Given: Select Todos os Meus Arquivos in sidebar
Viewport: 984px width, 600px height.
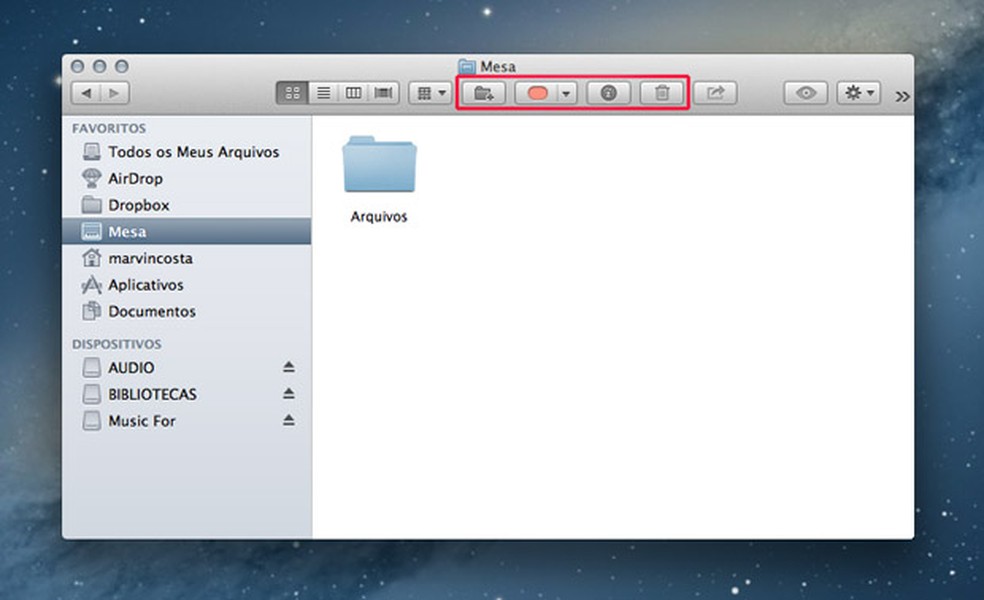Looking at the screenshot, I should point(186,152).
